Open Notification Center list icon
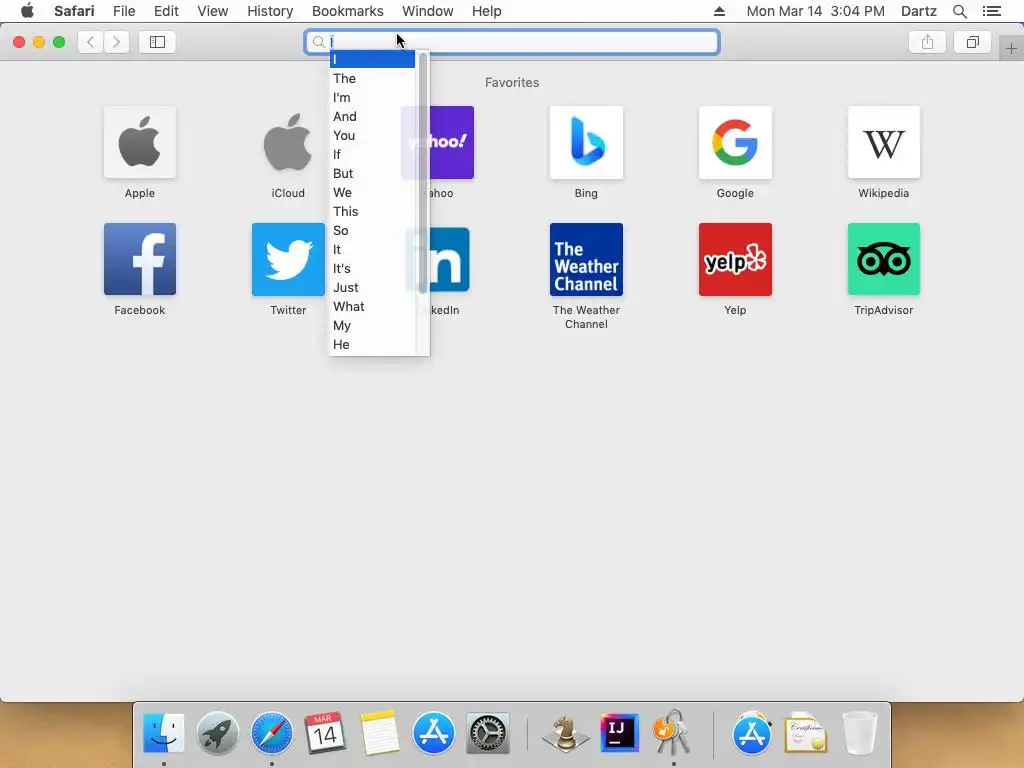1024x768 pixels. [992, 11]
